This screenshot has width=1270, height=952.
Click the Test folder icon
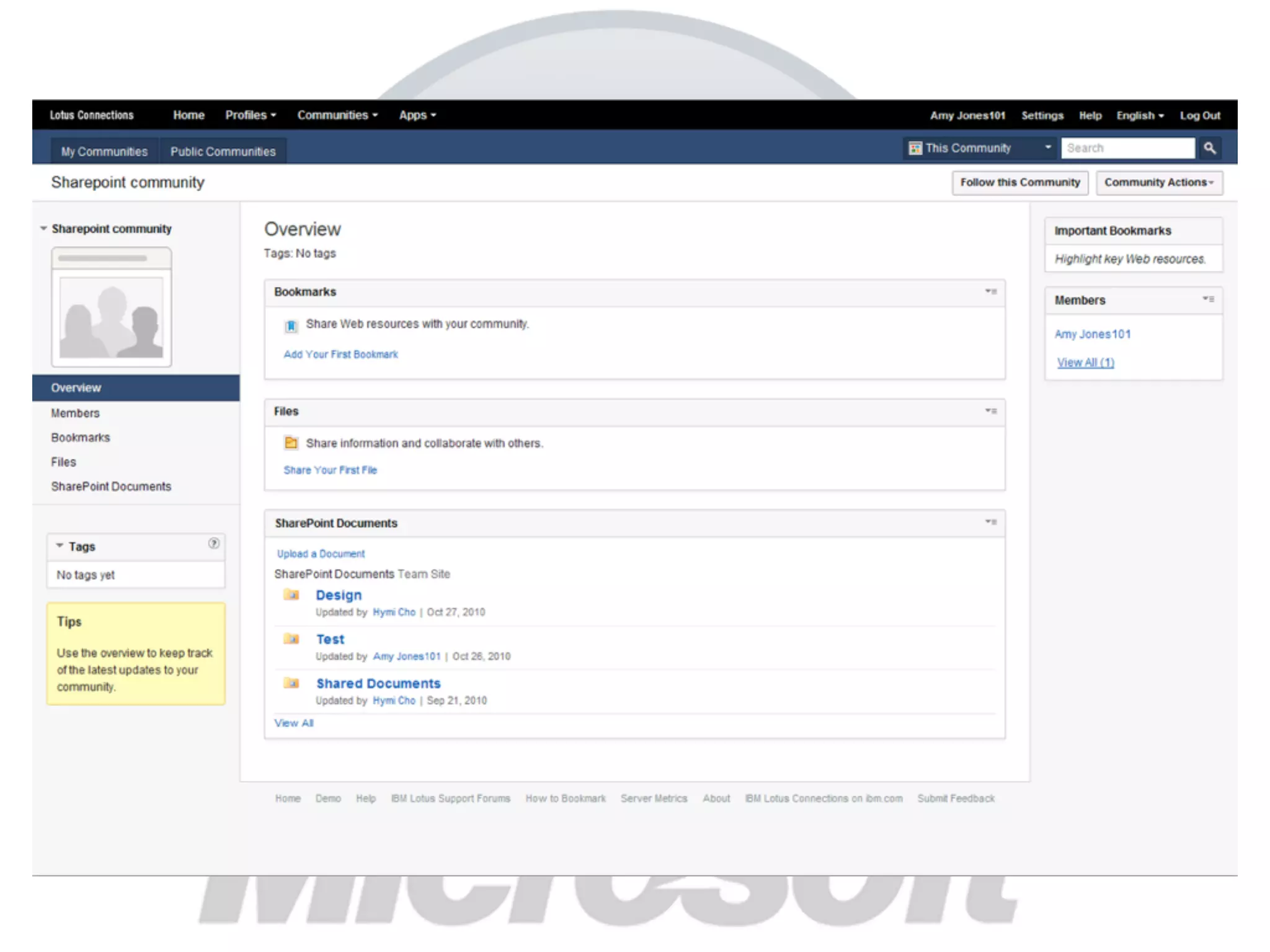291,639
